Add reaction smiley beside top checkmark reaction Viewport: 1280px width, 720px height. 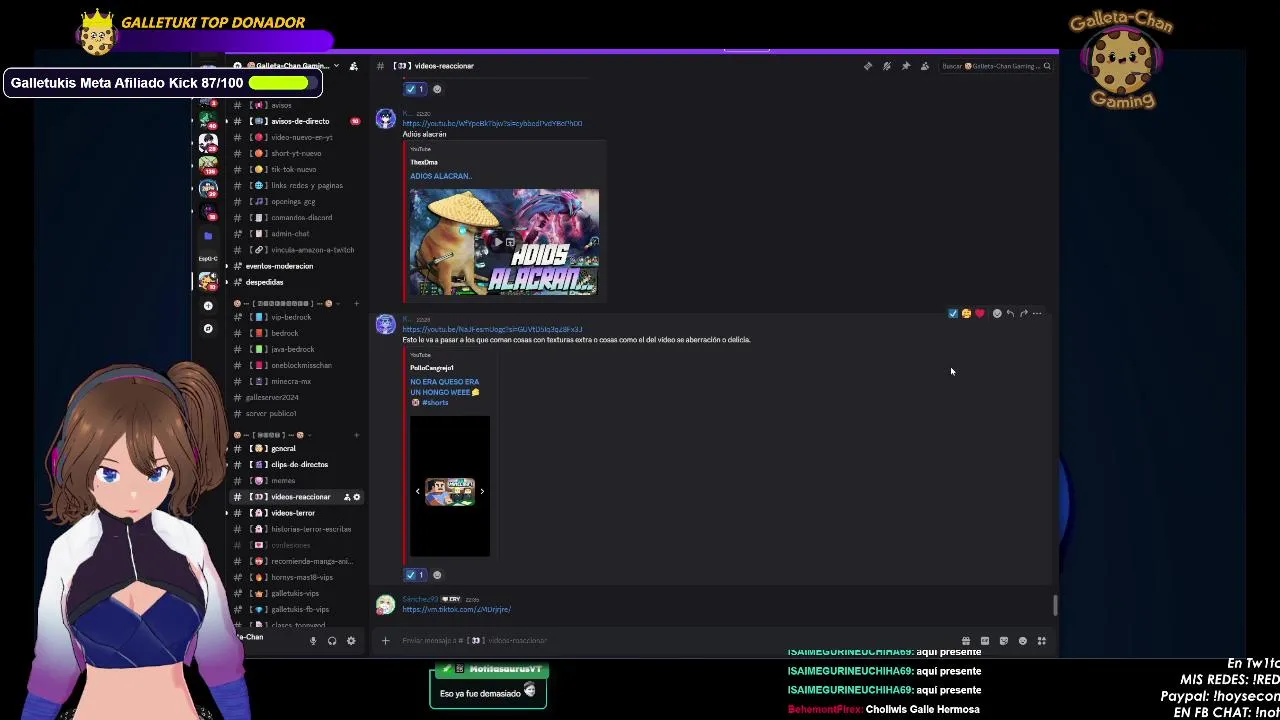(437, 89)
